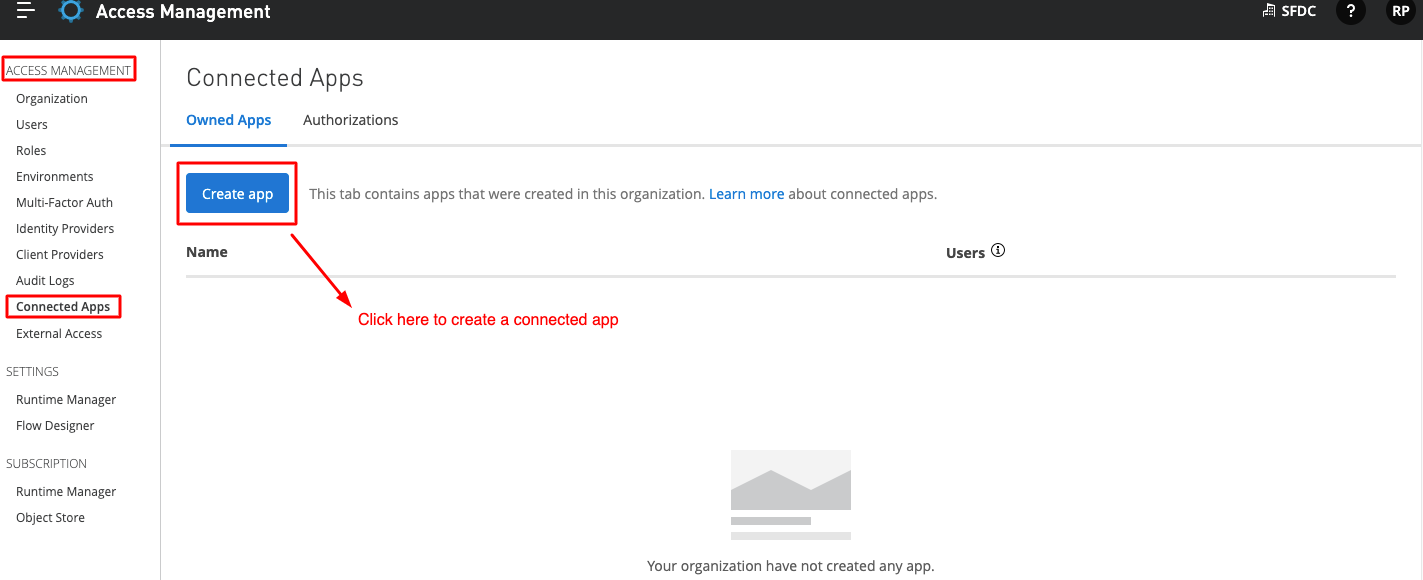
Task: Open the Audit Logs section
Action: pos(44,280)
